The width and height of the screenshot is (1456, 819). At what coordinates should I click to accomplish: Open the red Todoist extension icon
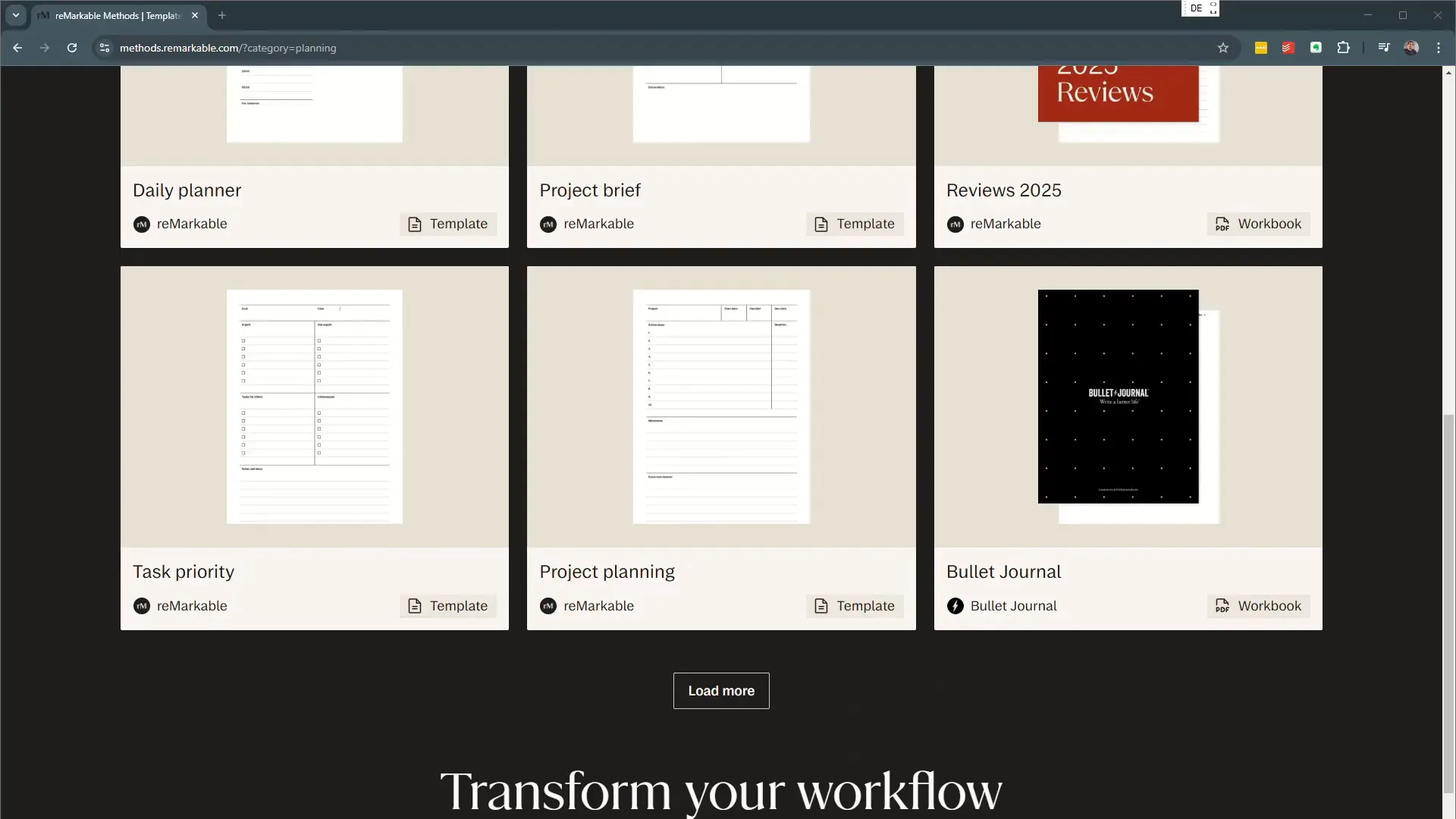[x=1288, y=48]
